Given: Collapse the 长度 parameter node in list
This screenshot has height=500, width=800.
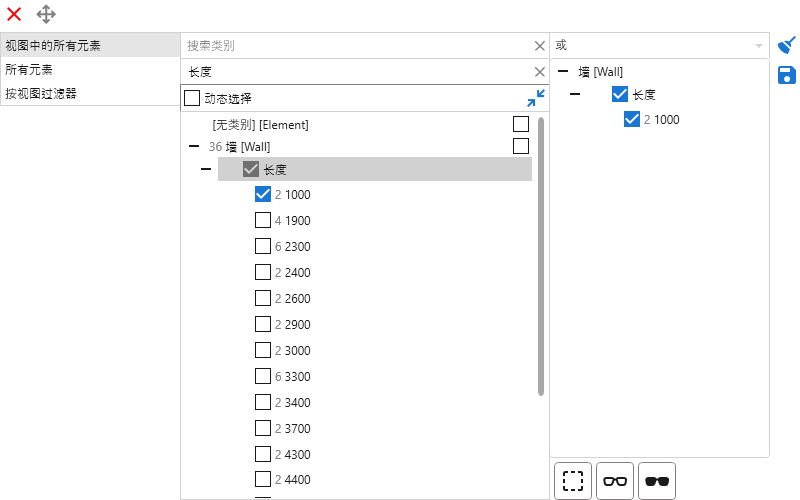Looking at the screenshot, I should 206,170.
